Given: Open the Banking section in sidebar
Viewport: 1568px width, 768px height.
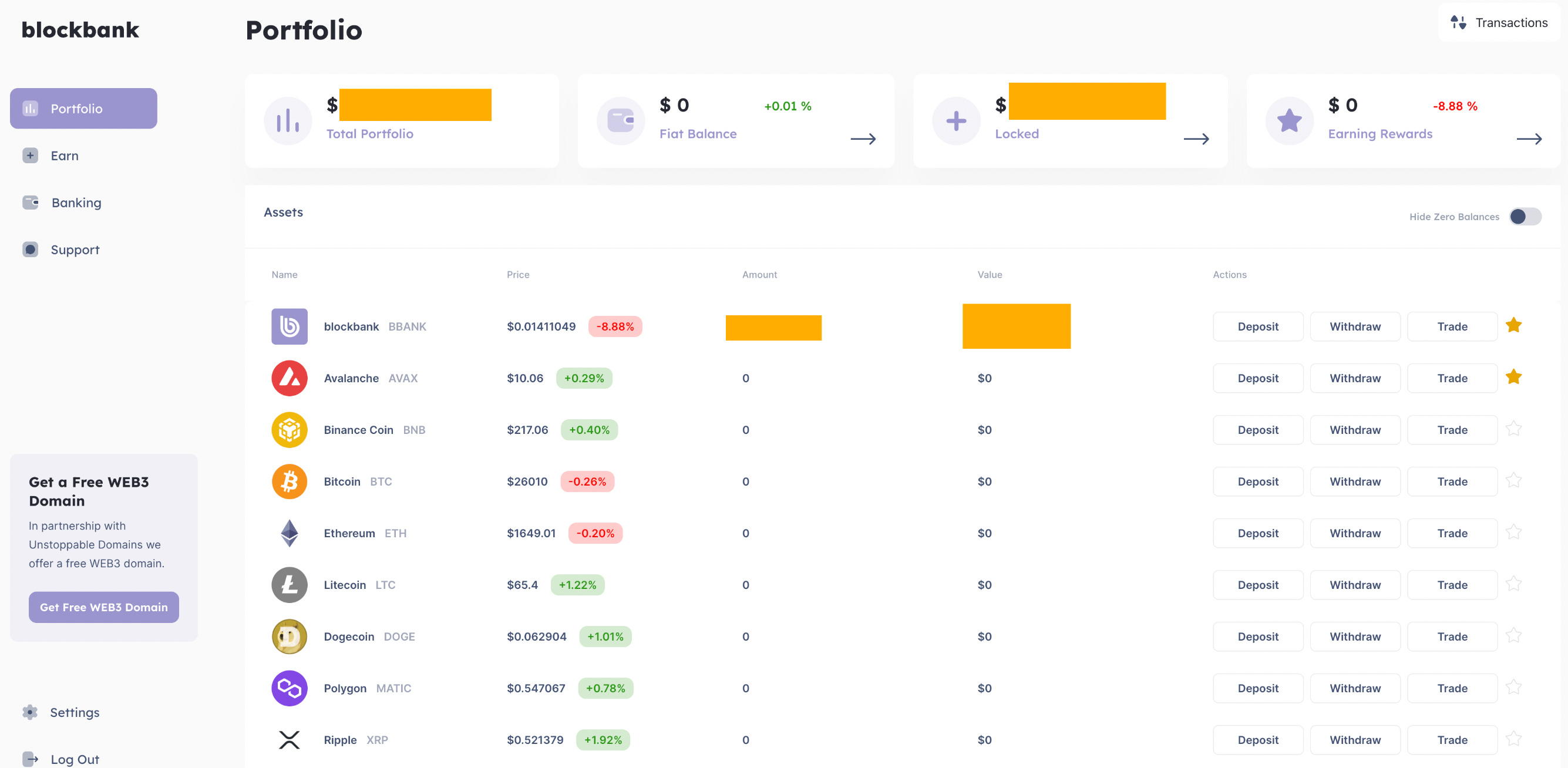Looking at the screenshot, I should (x=77, y=202).
